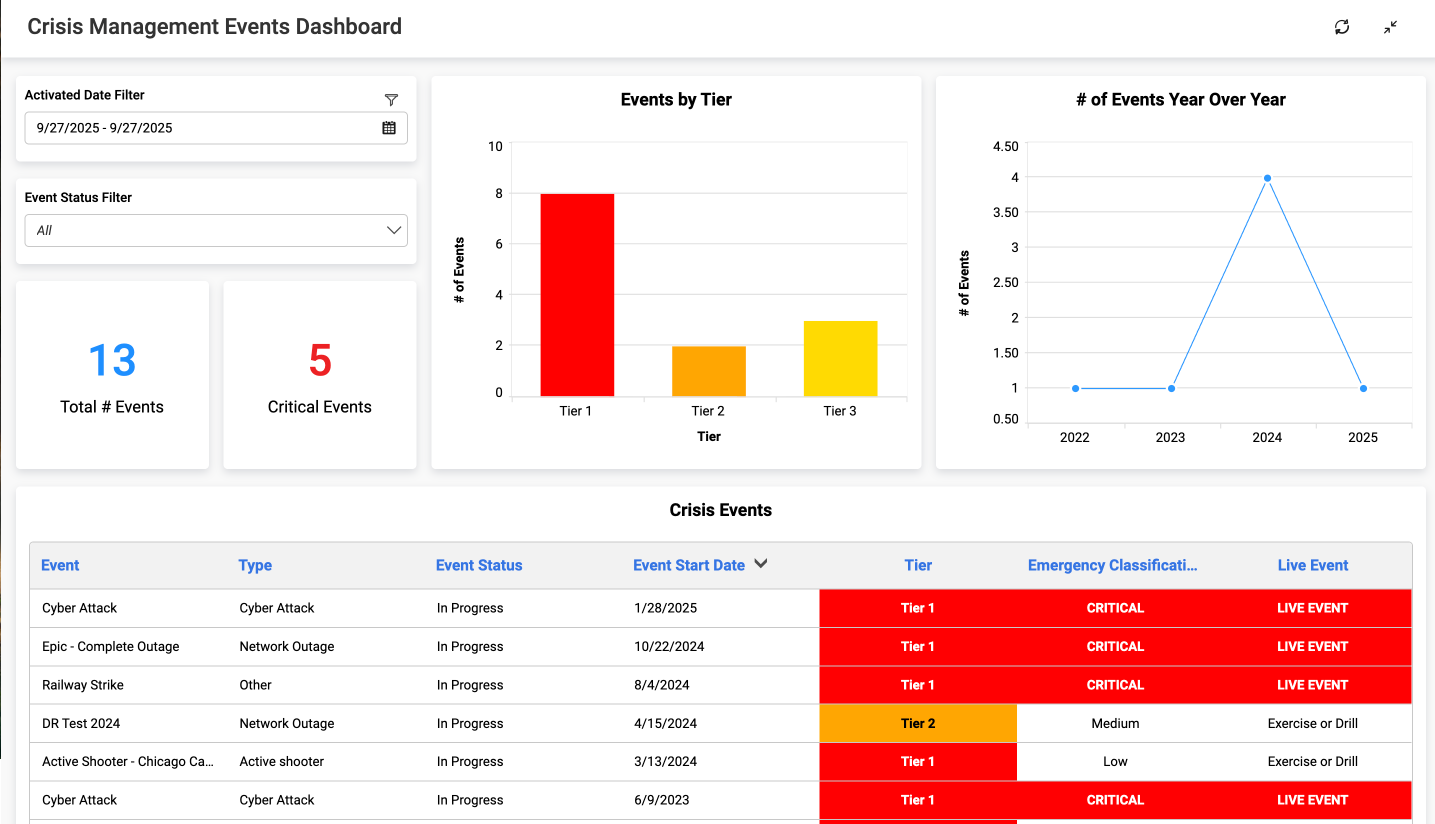The height and width of the screenshot is (824, 1435).
Task: Click the Total # Events tile
Action: coord(112,375)
